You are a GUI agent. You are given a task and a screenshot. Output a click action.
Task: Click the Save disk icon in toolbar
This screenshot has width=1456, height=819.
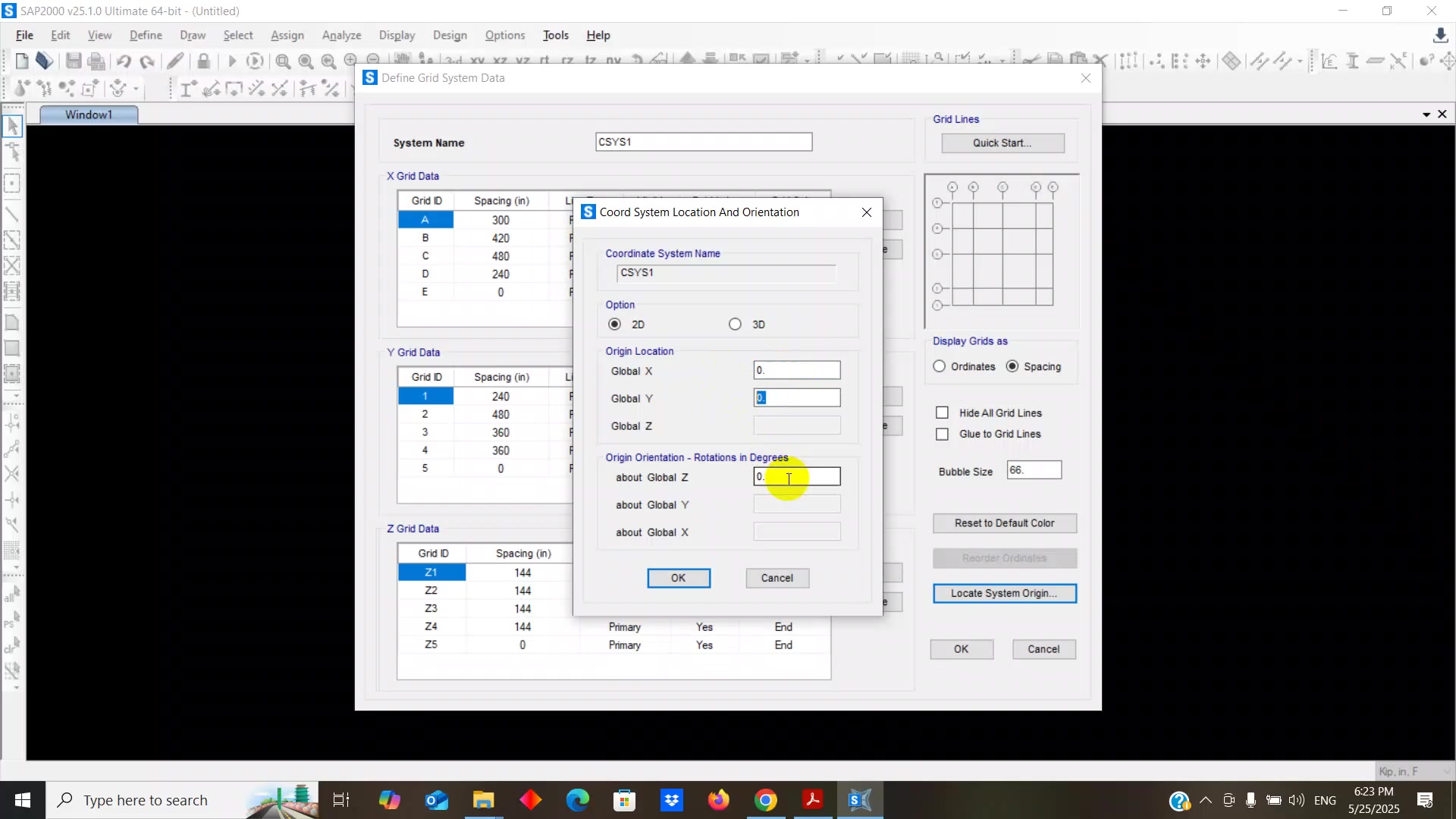pos(74,61)
